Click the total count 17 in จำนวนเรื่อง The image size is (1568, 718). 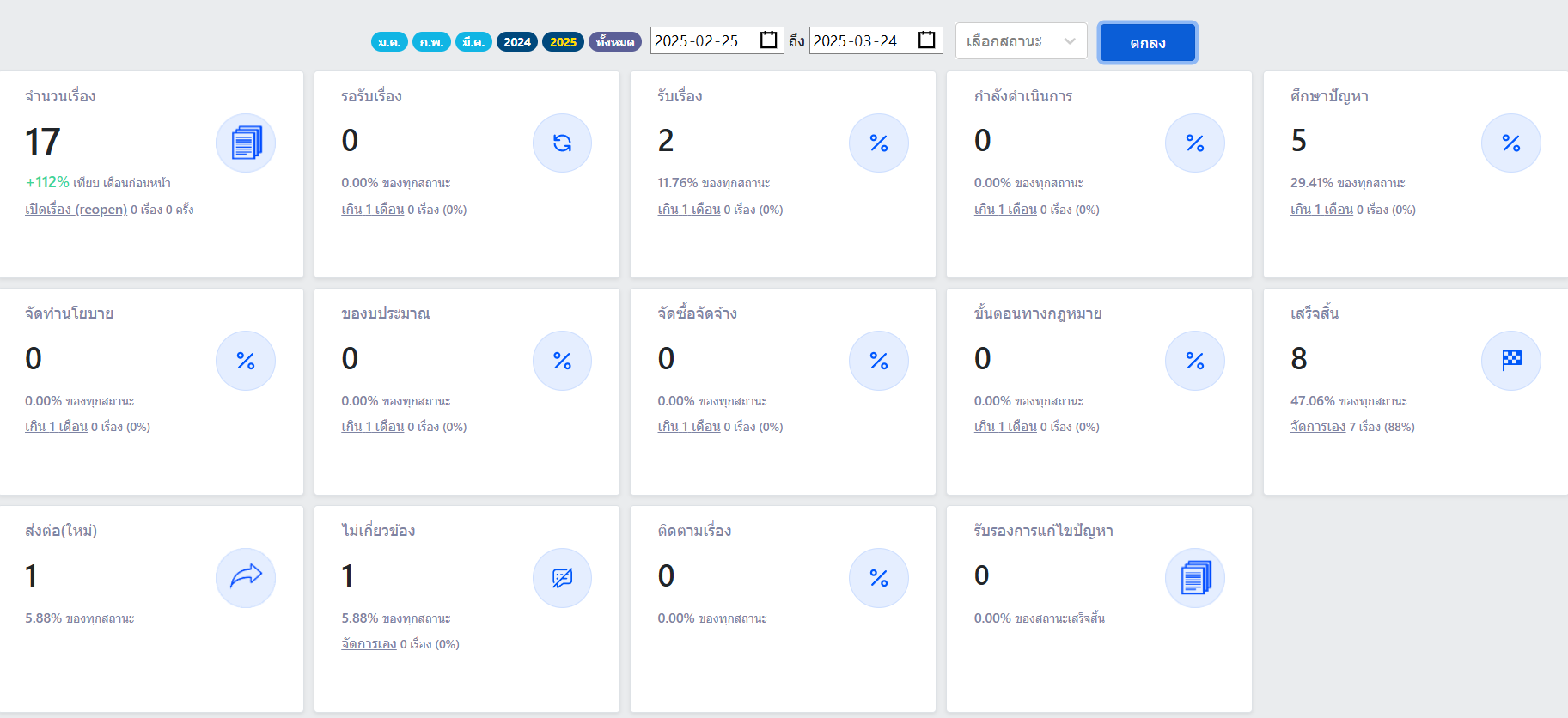tap(42, 142)
